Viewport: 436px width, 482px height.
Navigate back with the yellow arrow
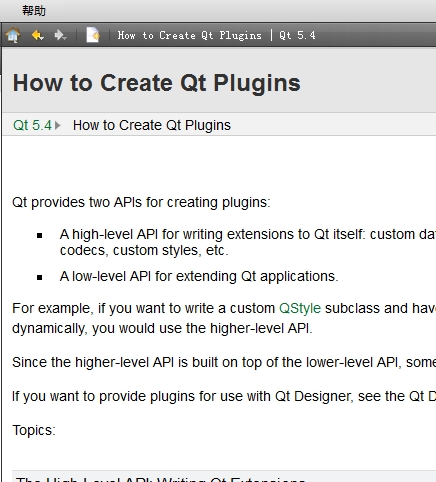pyautogui.click(x=37, y=35)
